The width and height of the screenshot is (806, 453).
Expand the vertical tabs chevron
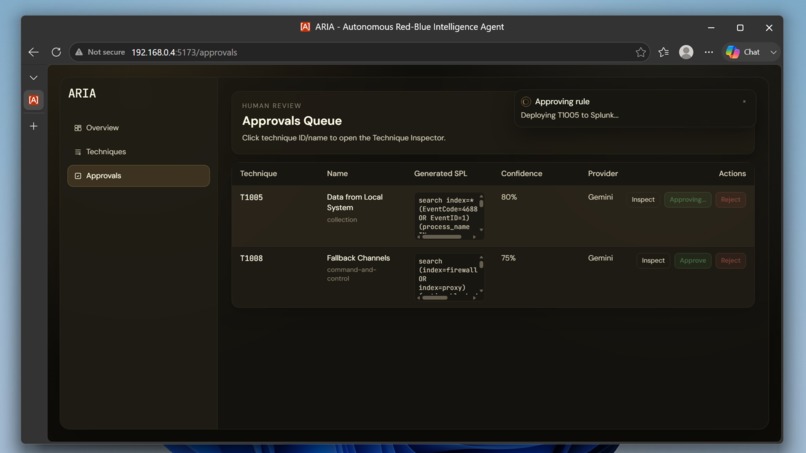33,78
